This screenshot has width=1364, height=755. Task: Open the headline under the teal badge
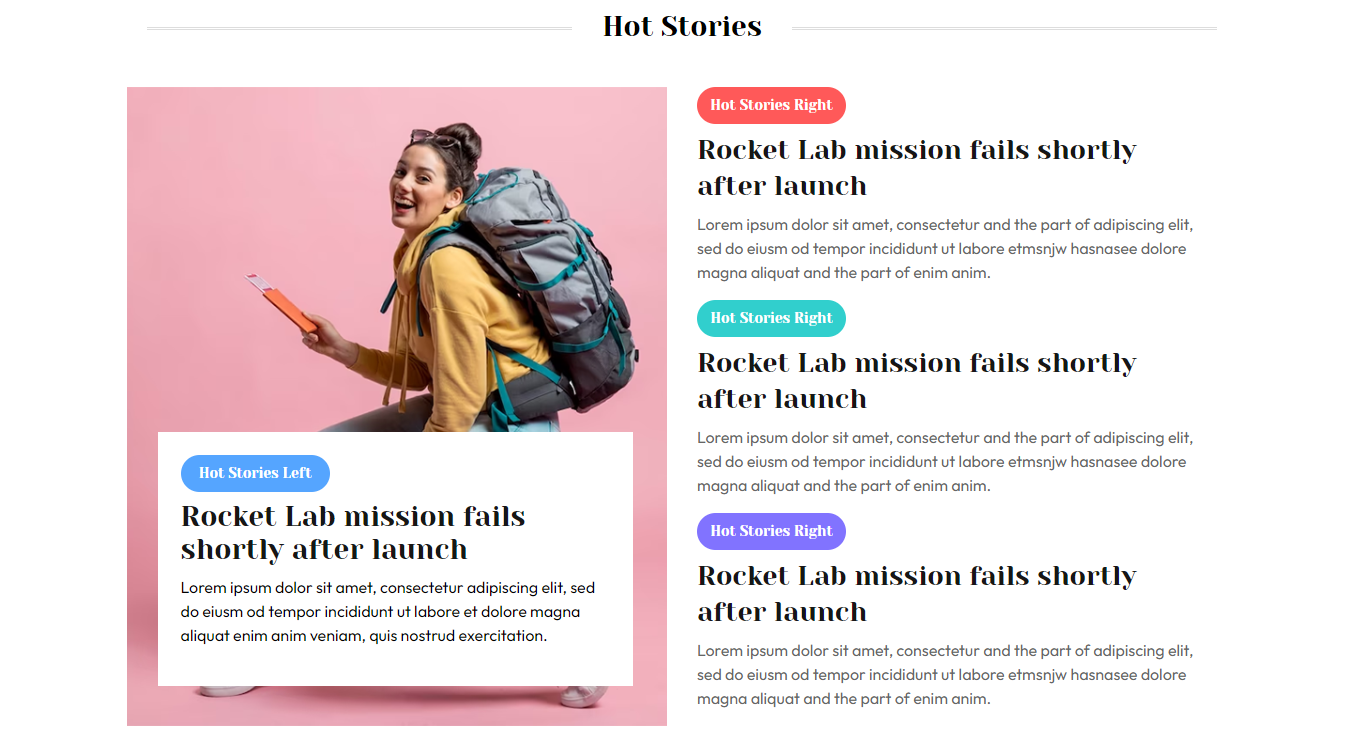click(917, 381)
